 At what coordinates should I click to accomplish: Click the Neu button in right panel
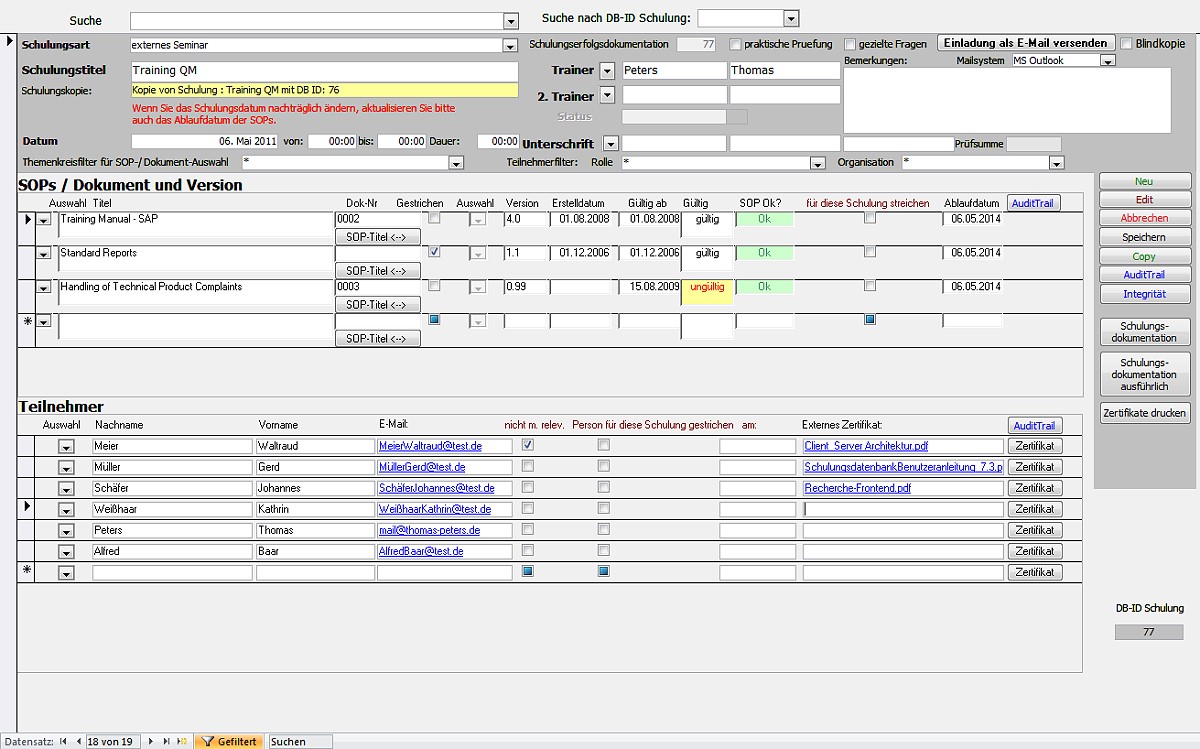[x=1144, y=181]
